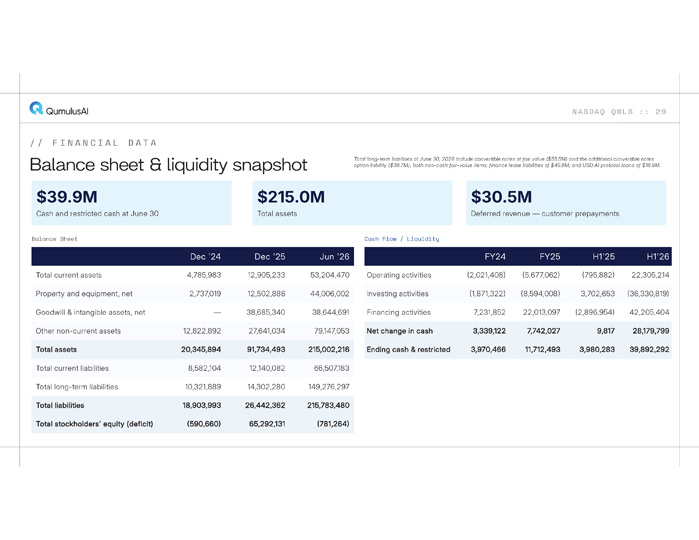Click the H1'26 column header

click(x=658, y=256)
